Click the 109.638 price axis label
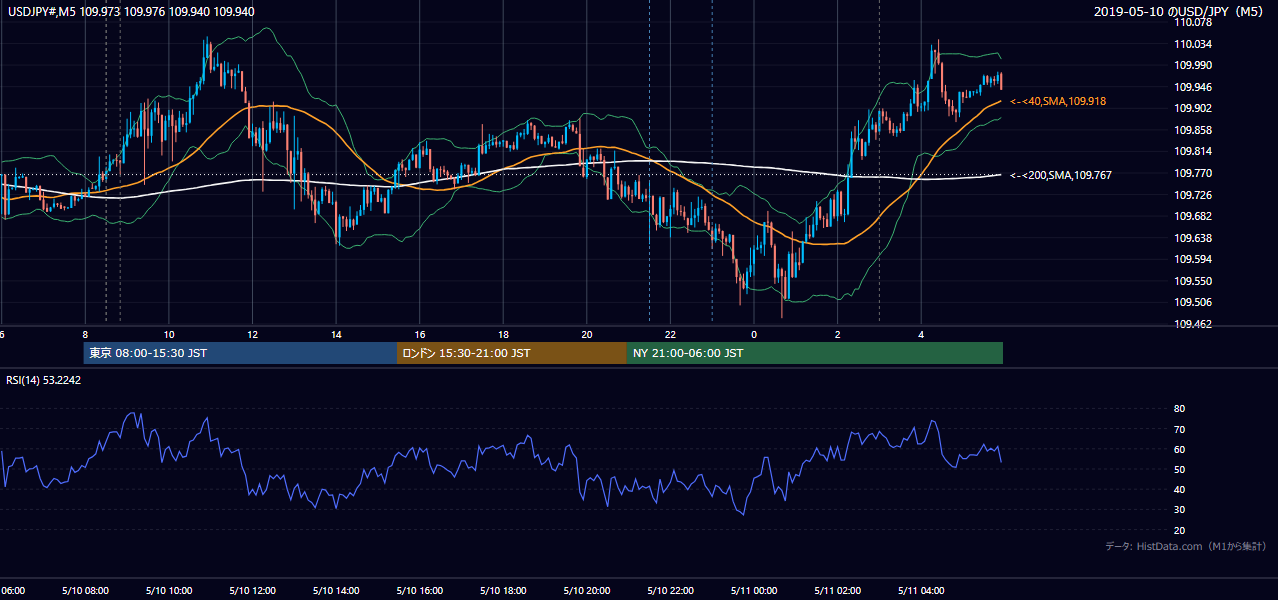Screen dimensions: 1278x600 tap(1194, 238)
